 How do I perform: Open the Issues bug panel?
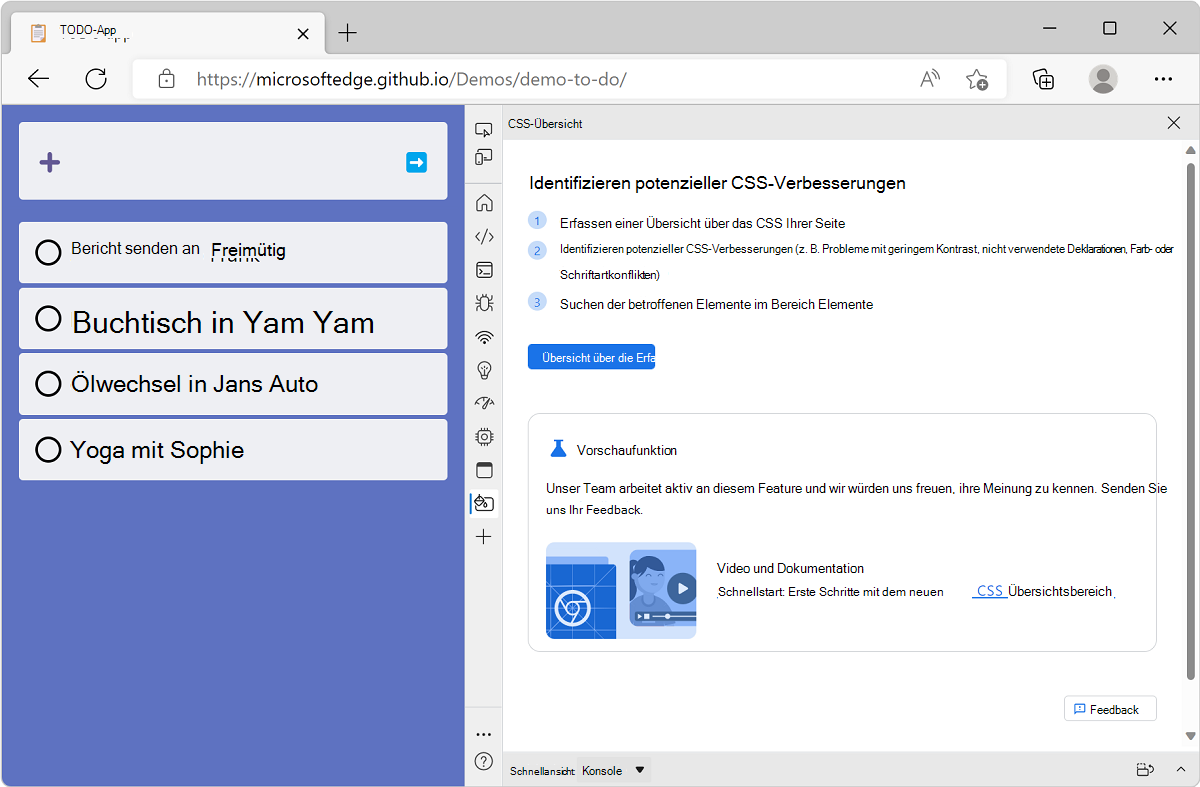coord(484,302)
